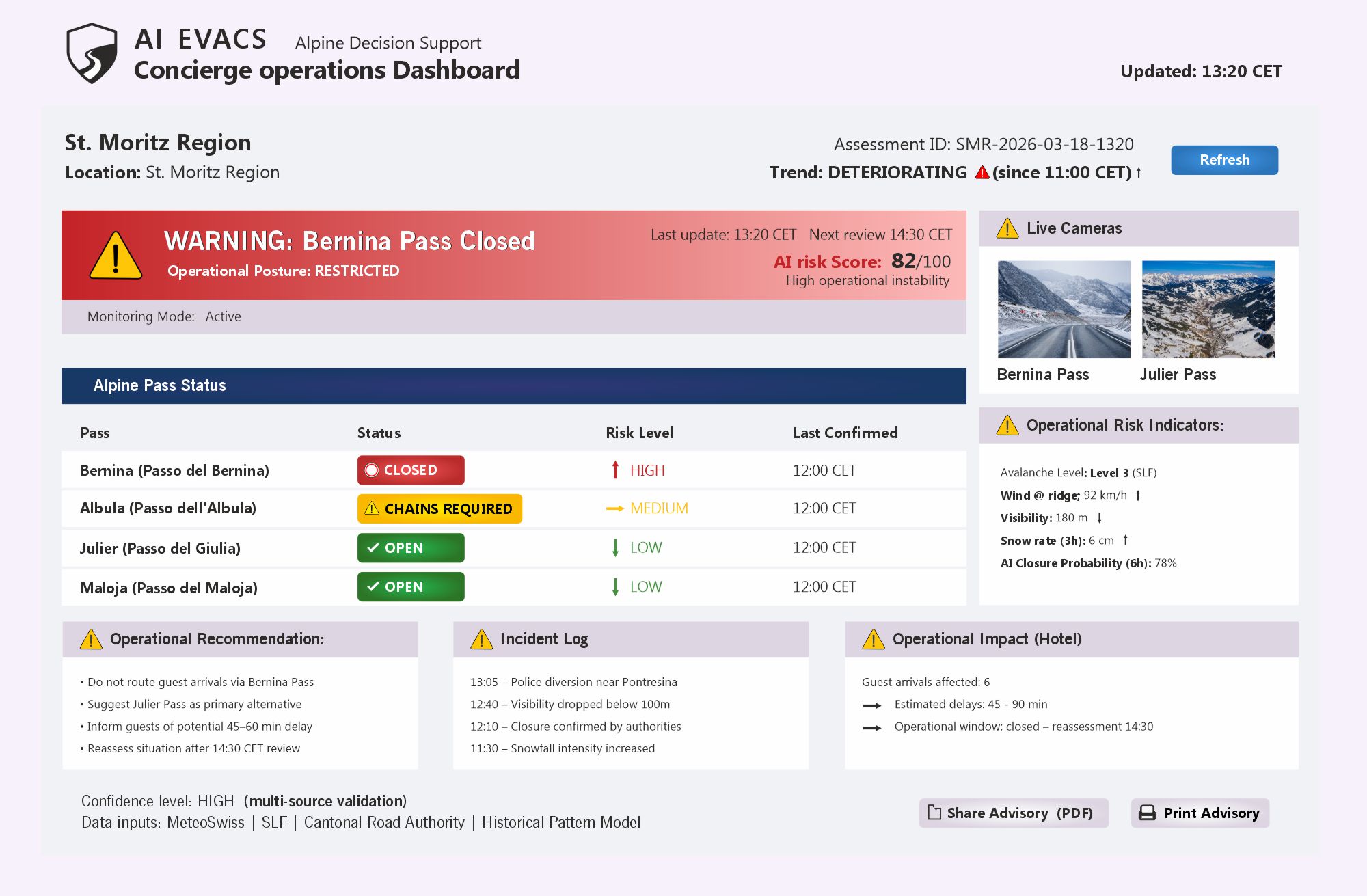Screen dimensions: 1367x896
Task: Click Historical Pattern Model data input
Action: [x=561, y=822]
